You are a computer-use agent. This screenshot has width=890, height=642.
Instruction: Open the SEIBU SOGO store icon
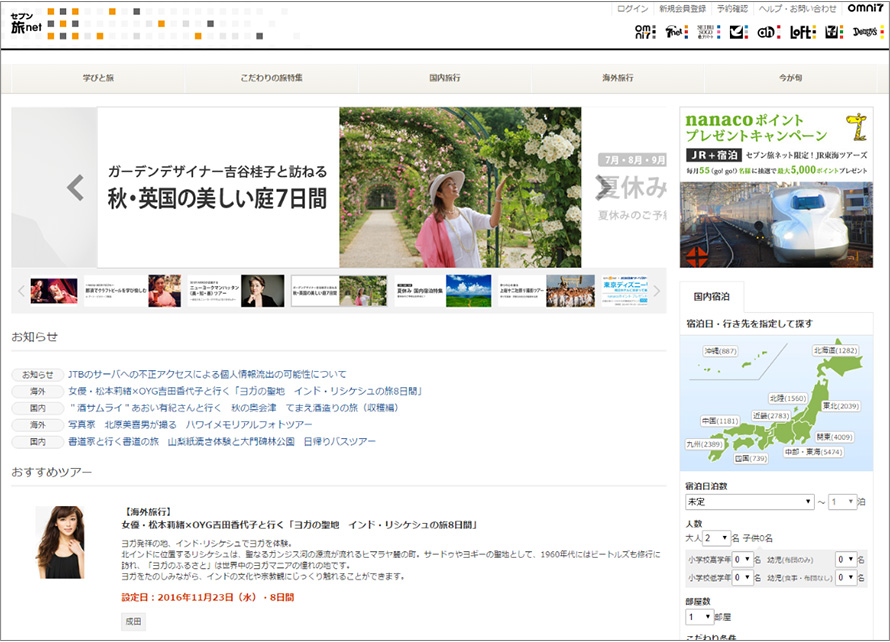coord(708,32)
